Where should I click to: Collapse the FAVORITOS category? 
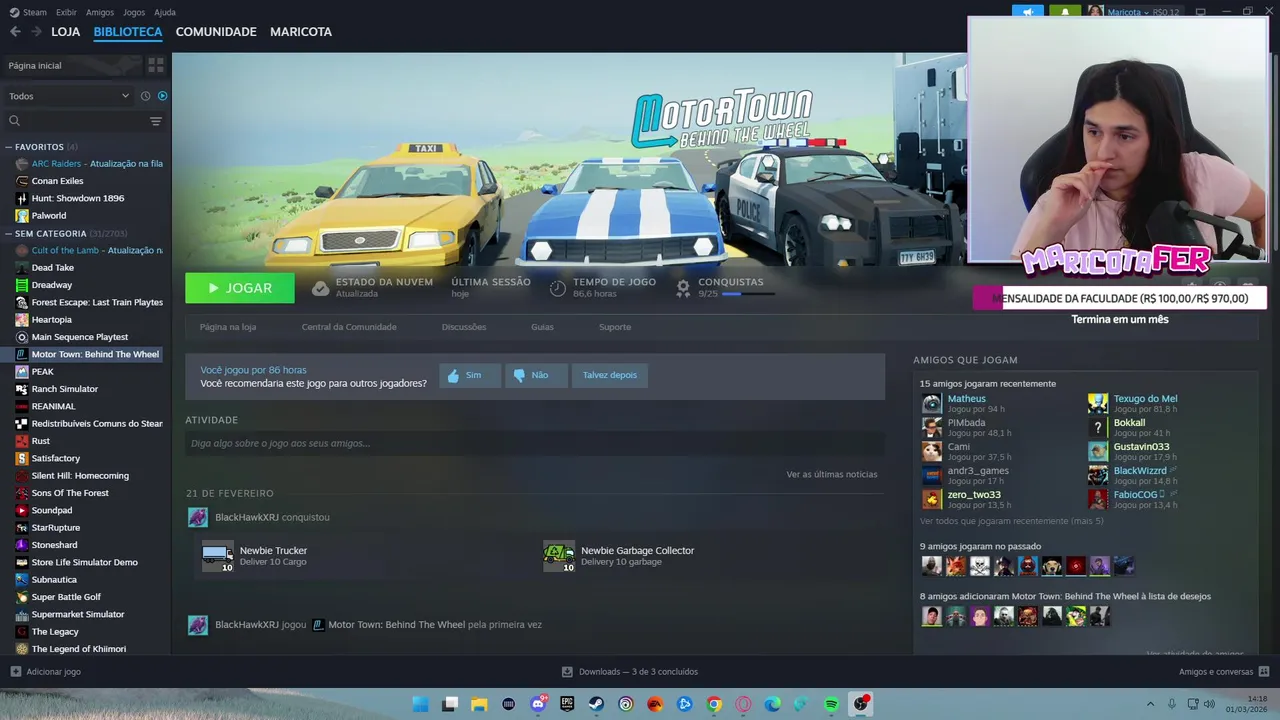[9, 147]
